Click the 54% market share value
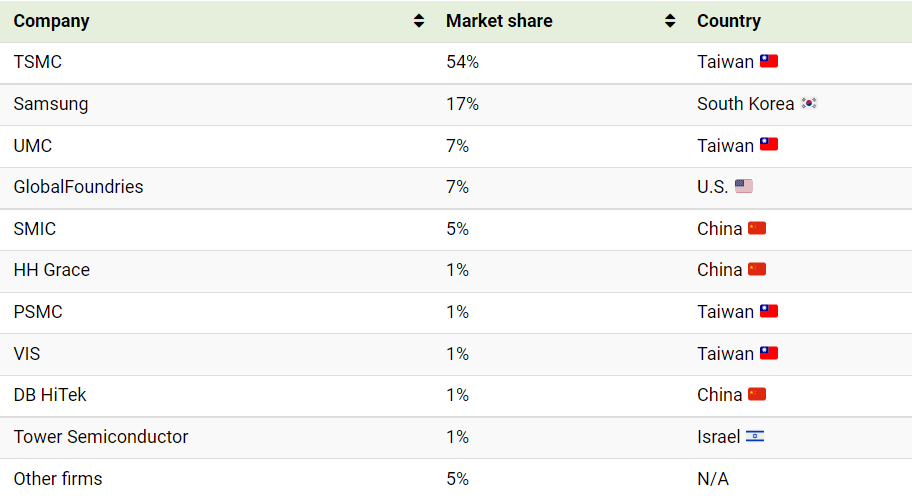 [x=462, y=62]
